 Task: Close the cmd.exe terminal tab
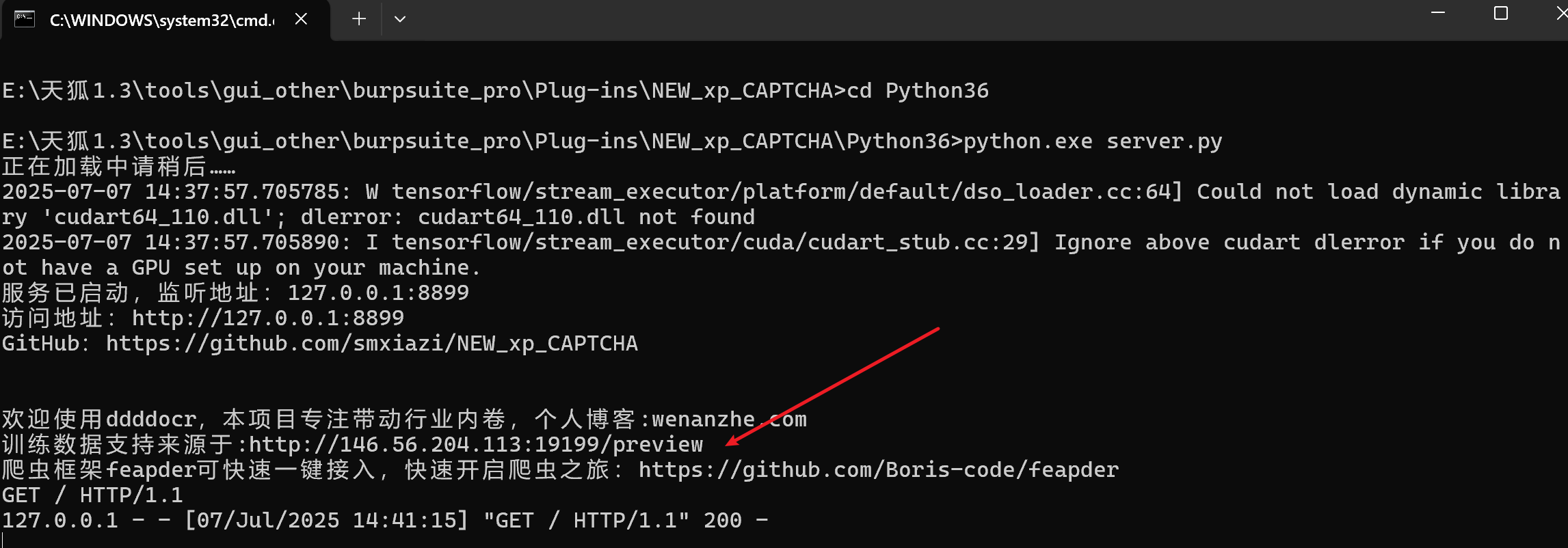click(x=301, y=19)
